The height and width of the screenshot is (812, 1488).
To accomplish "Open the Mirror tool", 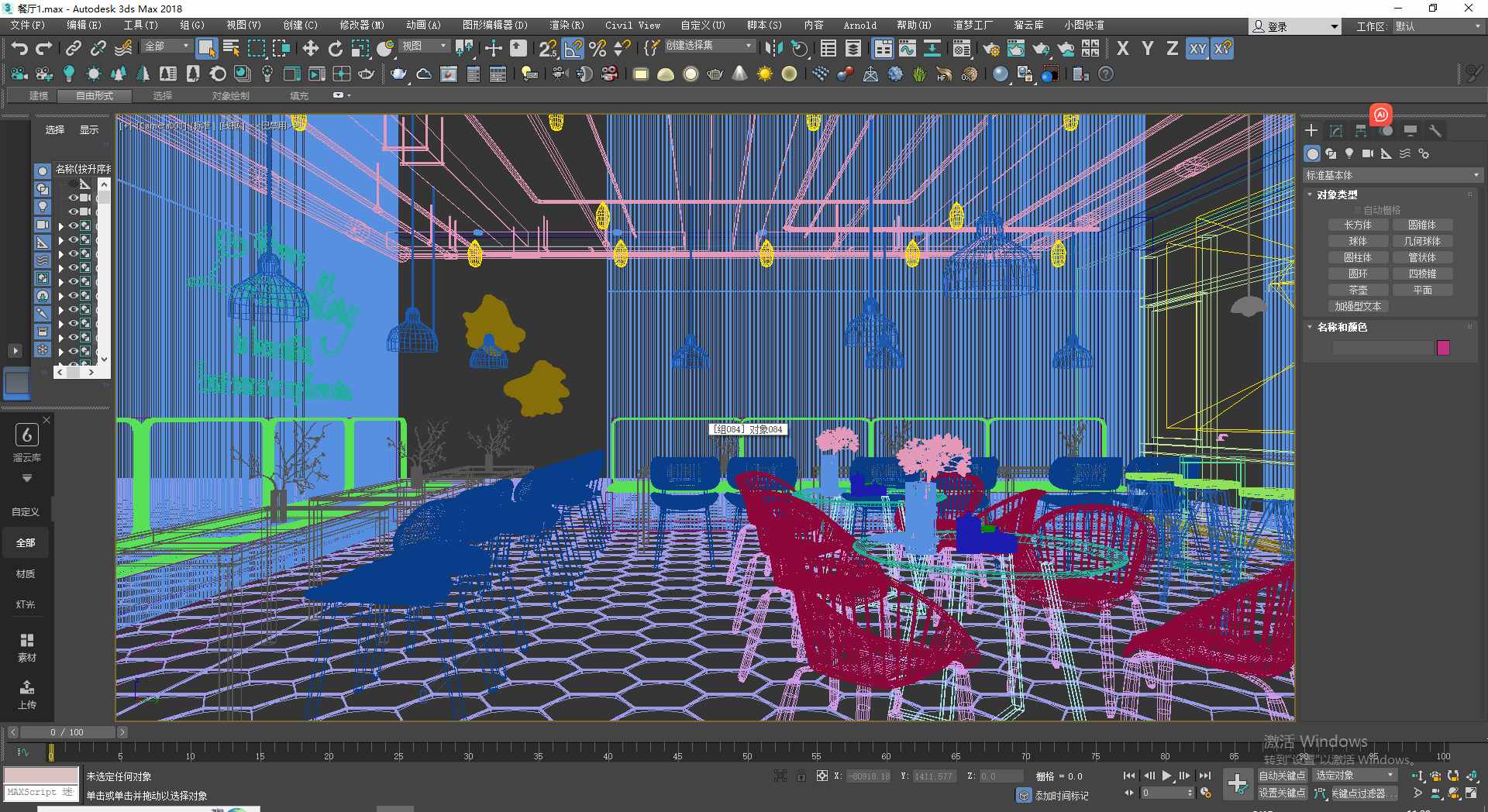I will 773,49.
